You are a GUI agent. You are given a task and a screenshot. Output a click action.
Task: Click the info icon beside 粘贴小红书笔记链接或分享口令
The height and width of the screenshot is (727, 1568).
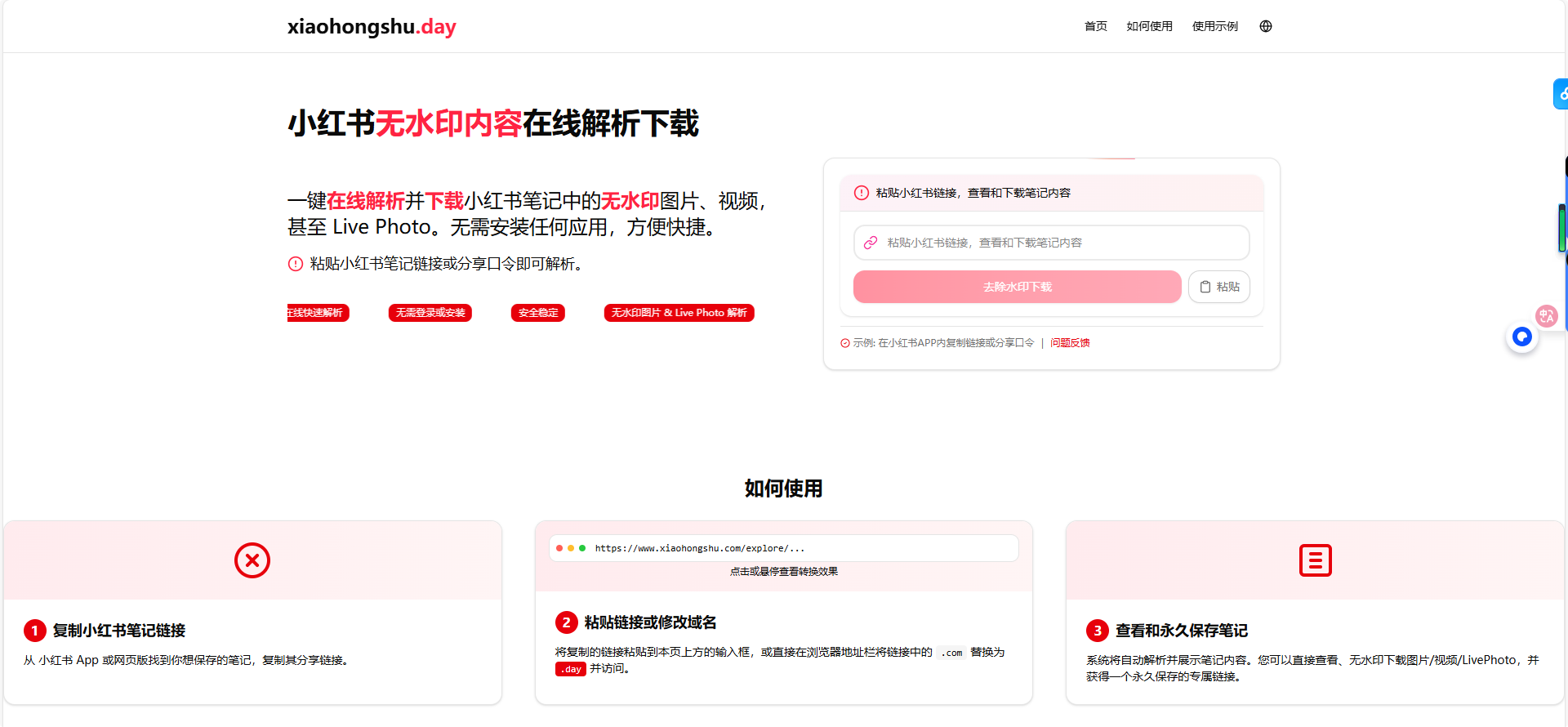(x=296, y=264)
